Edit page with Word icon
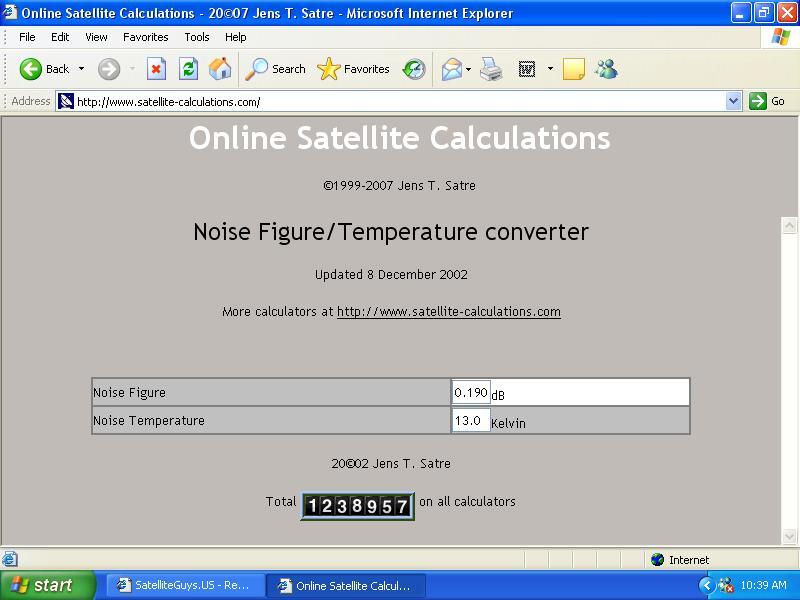Image resolution: width=800 pixels, height=600 pixels. pos(527,69)
